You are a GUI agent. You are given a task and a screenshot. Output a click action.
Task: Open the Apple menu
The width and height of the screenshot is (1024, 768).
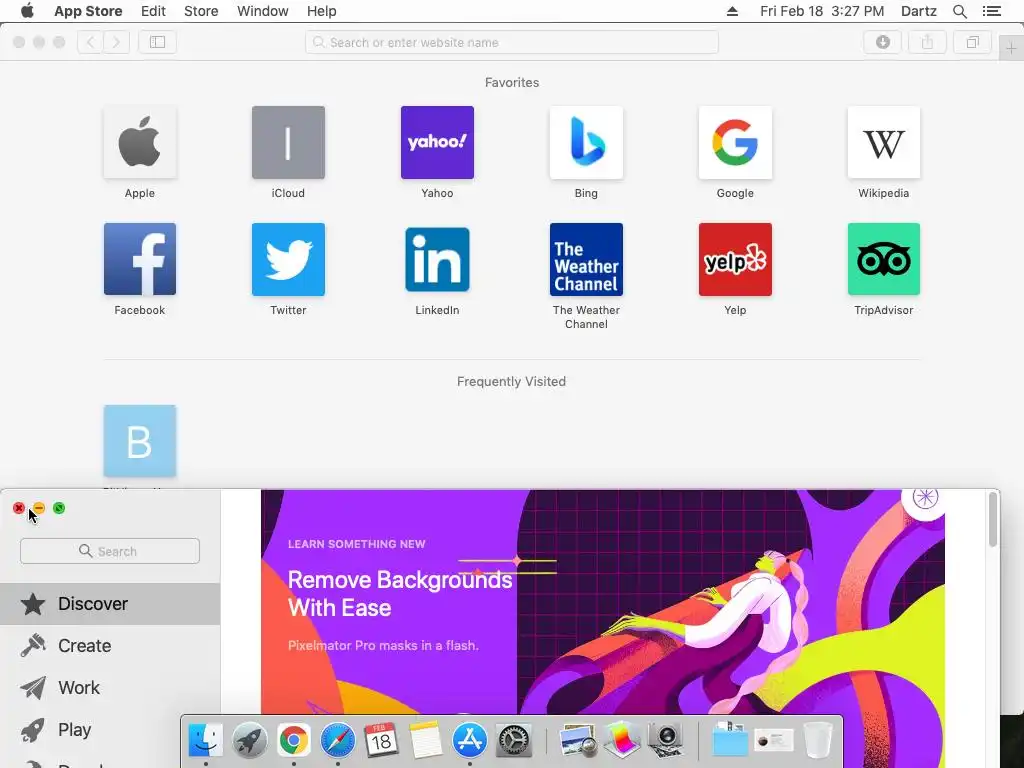27,11
